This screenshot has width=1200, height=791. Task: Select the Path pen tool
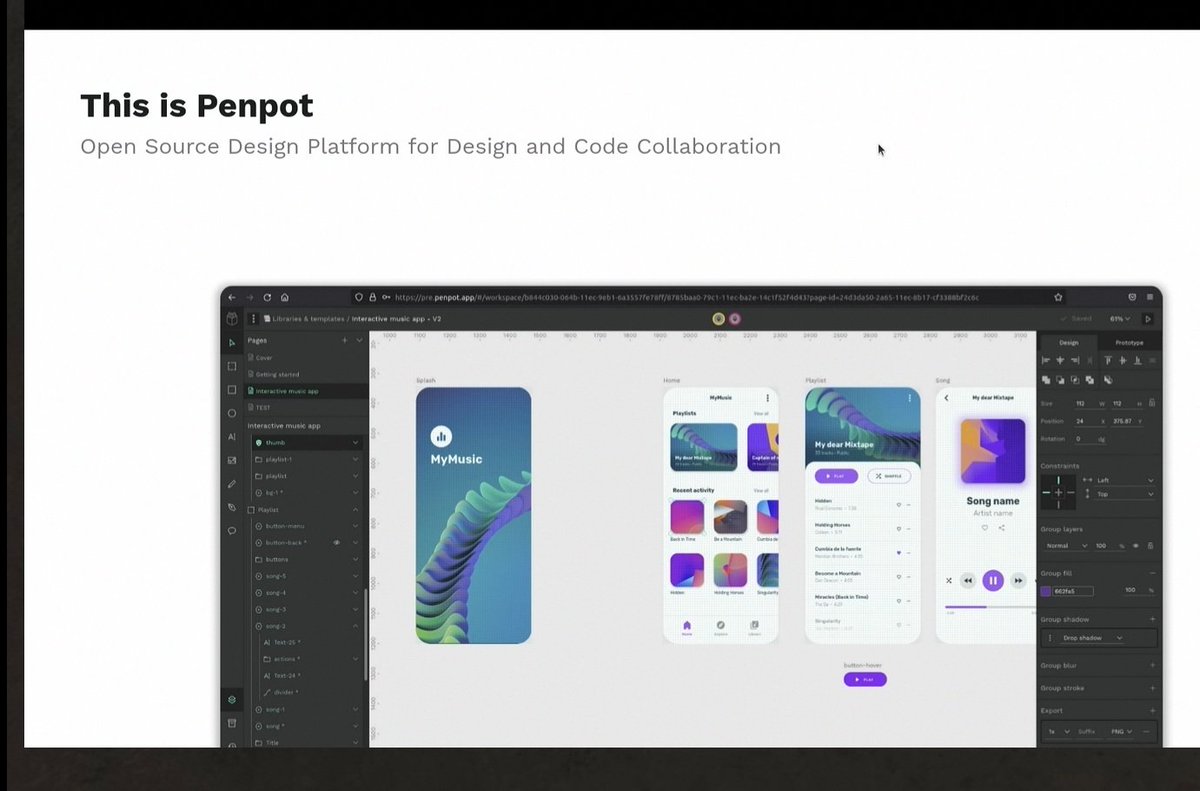click(x=232, y=507)
